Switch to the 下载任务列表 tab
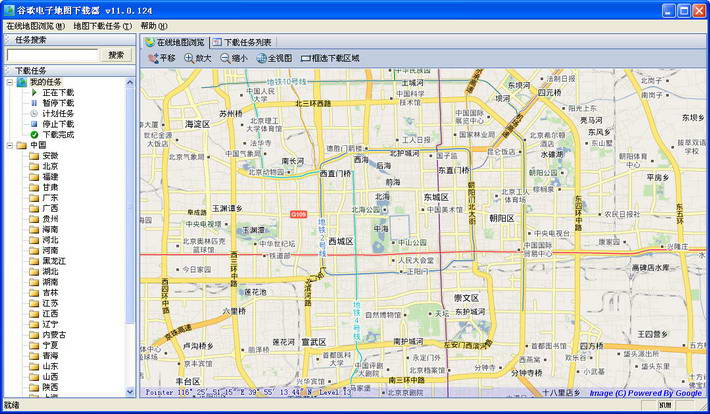 [242, 42]
